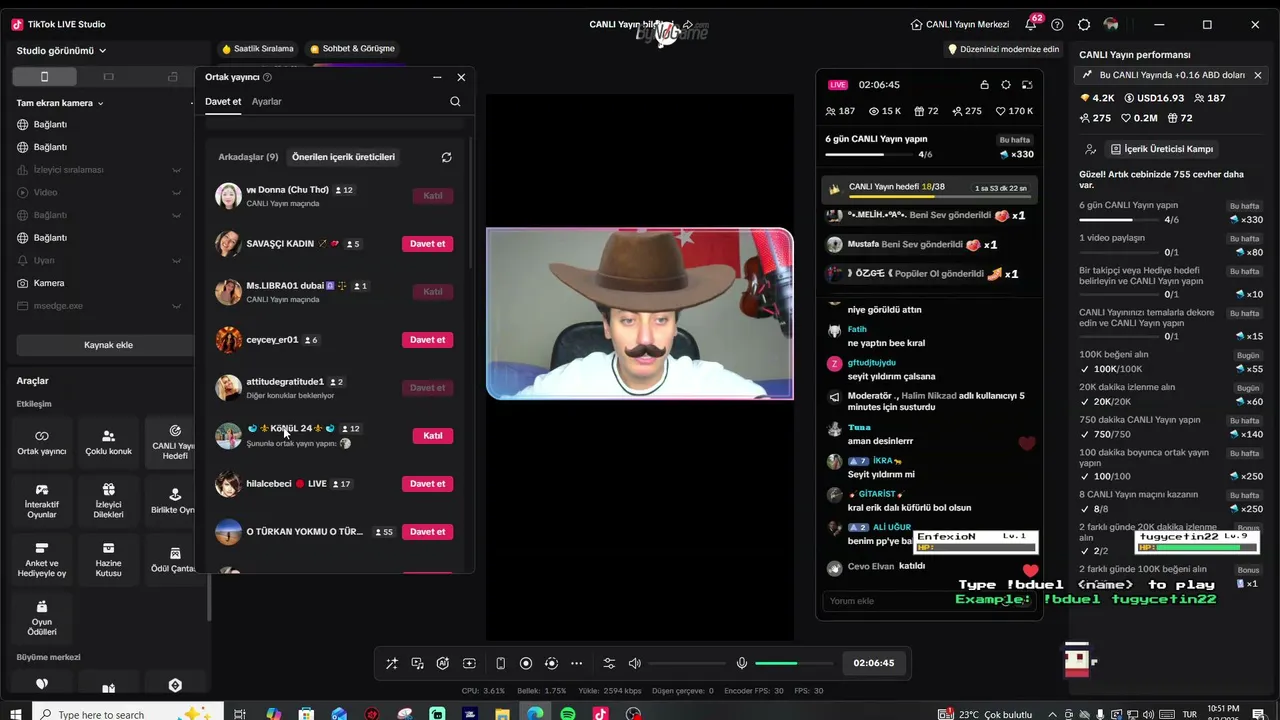
Task: Switch to landscape layout
Action: click(x=109, y=77)
